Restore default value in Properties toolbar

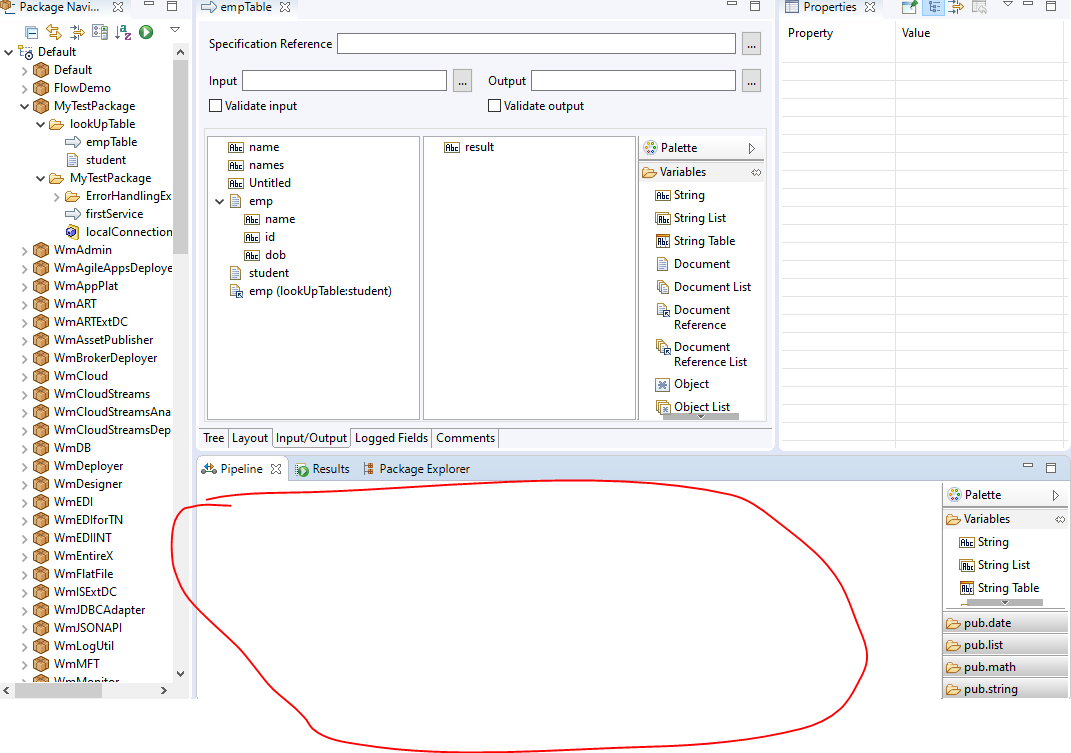980,8
